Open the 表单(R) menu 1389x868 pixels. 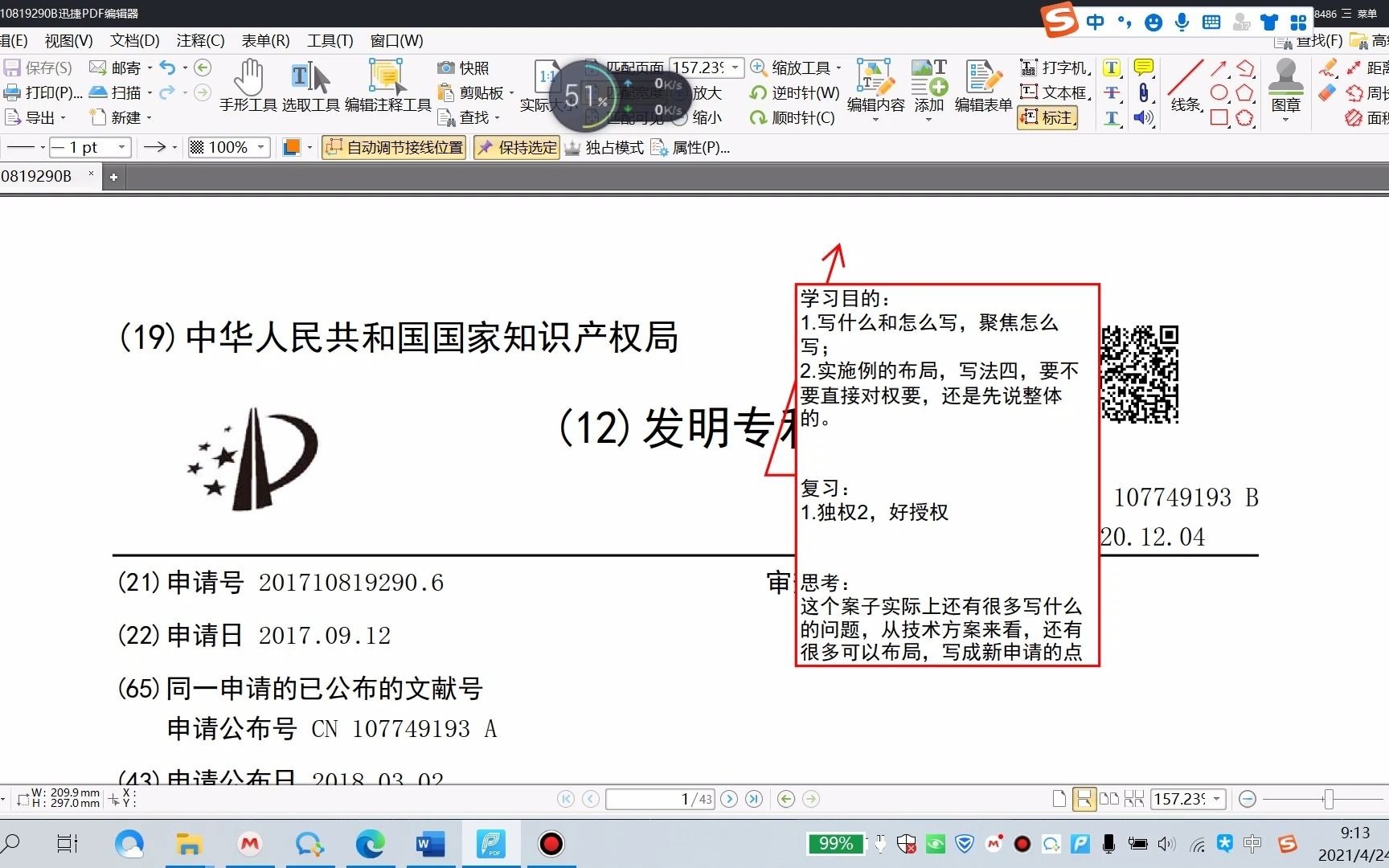click(x=265, y=41)
